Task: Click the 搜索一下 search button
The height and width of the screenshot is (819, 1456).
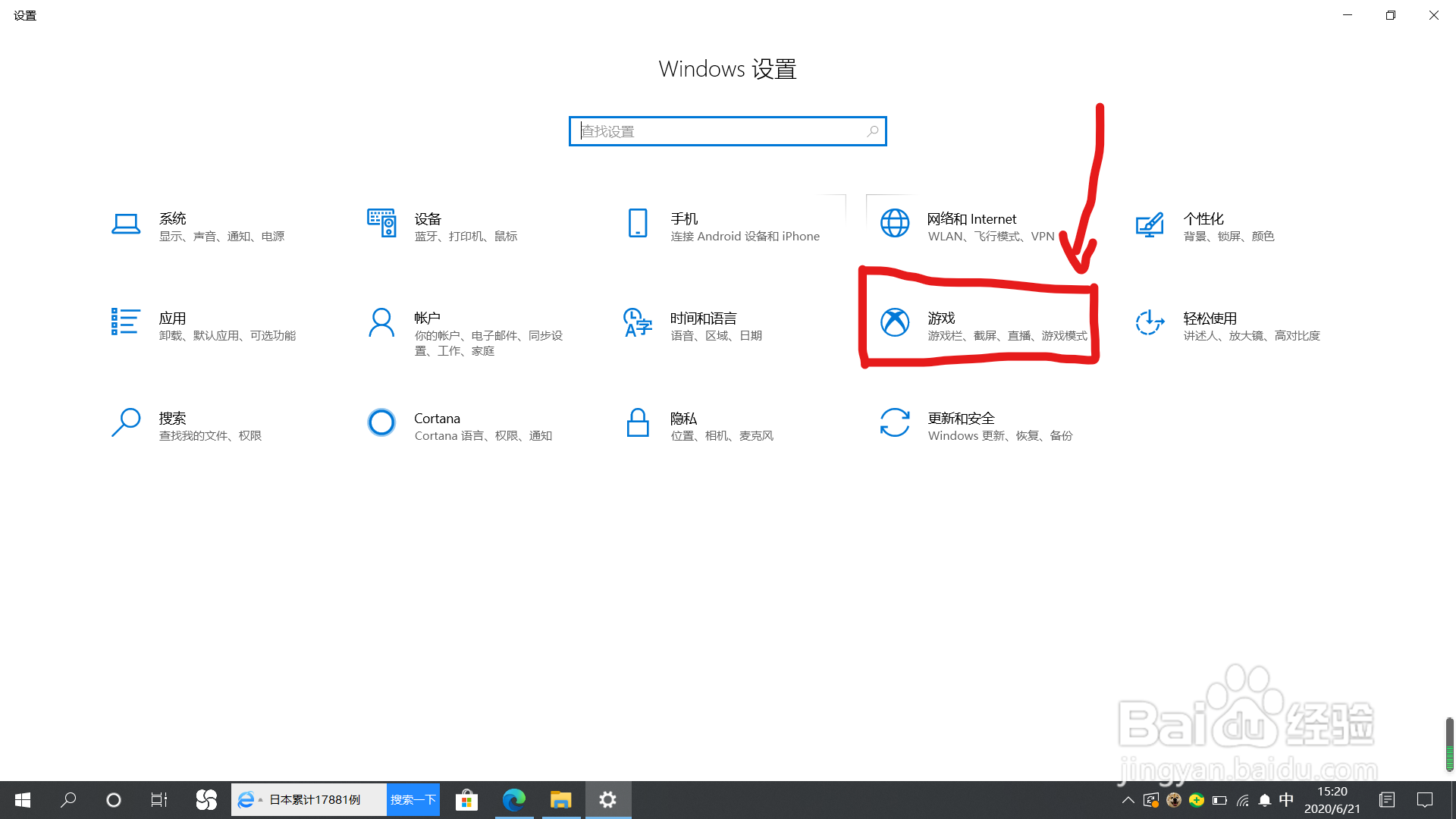Action: 413,799
